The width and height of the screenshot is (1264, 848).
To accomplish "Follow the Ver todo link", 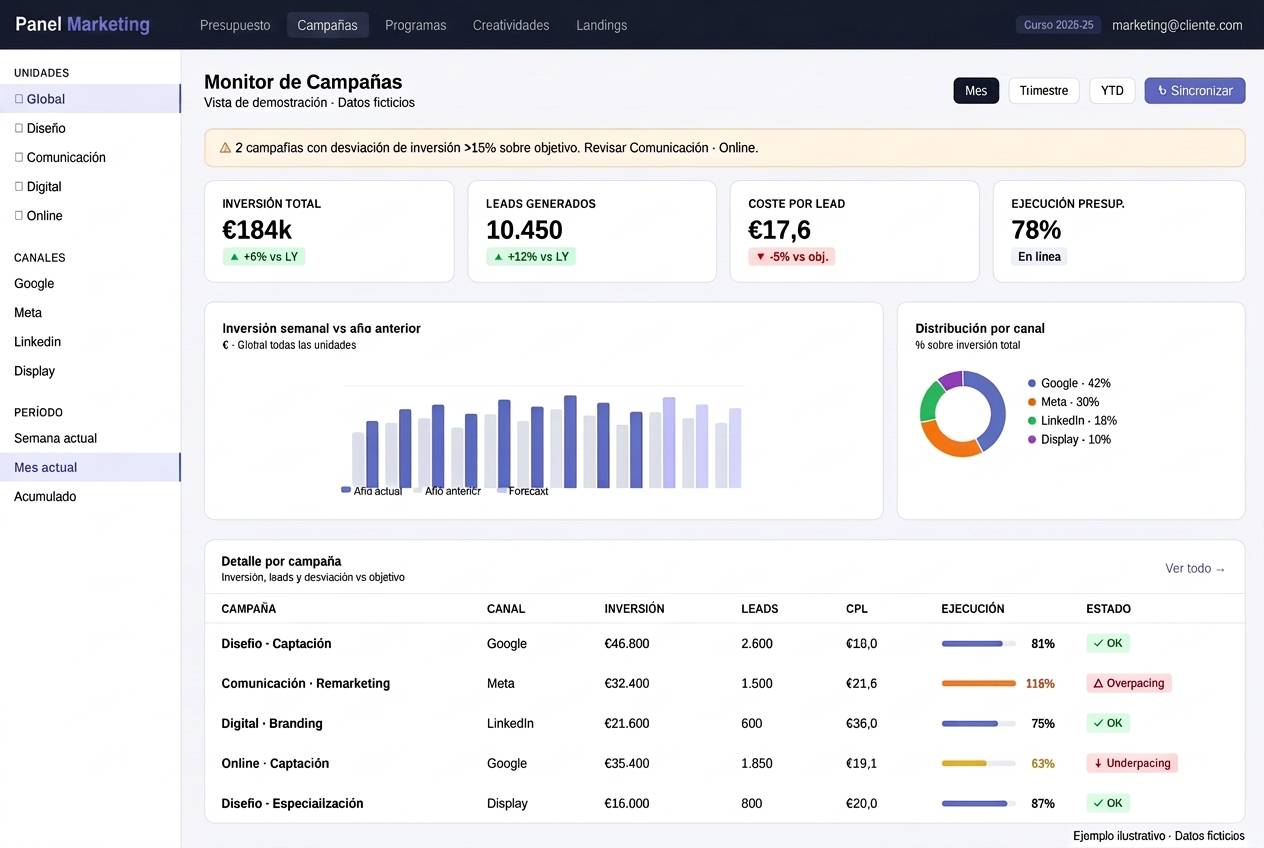I will pyautogui.click(x=1195, y=569).
